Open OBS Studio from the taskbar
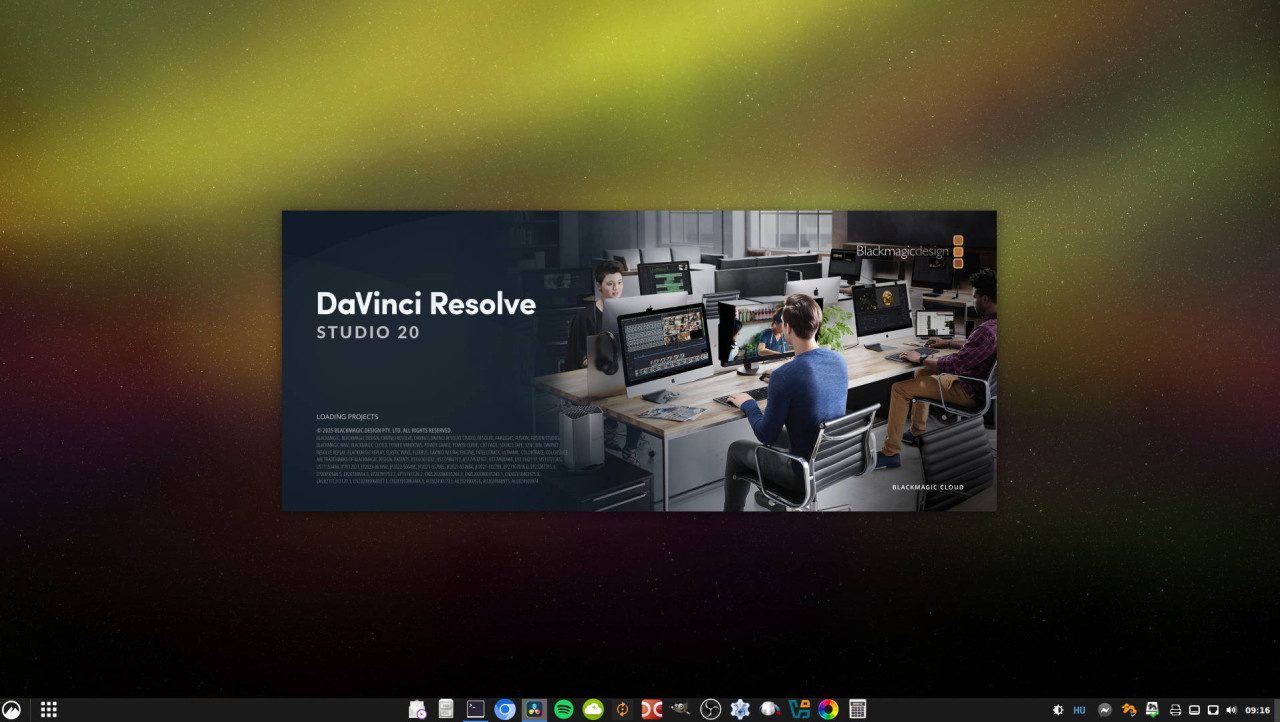This screenshot has height=722, width=1280. click(x=710, y=709)
